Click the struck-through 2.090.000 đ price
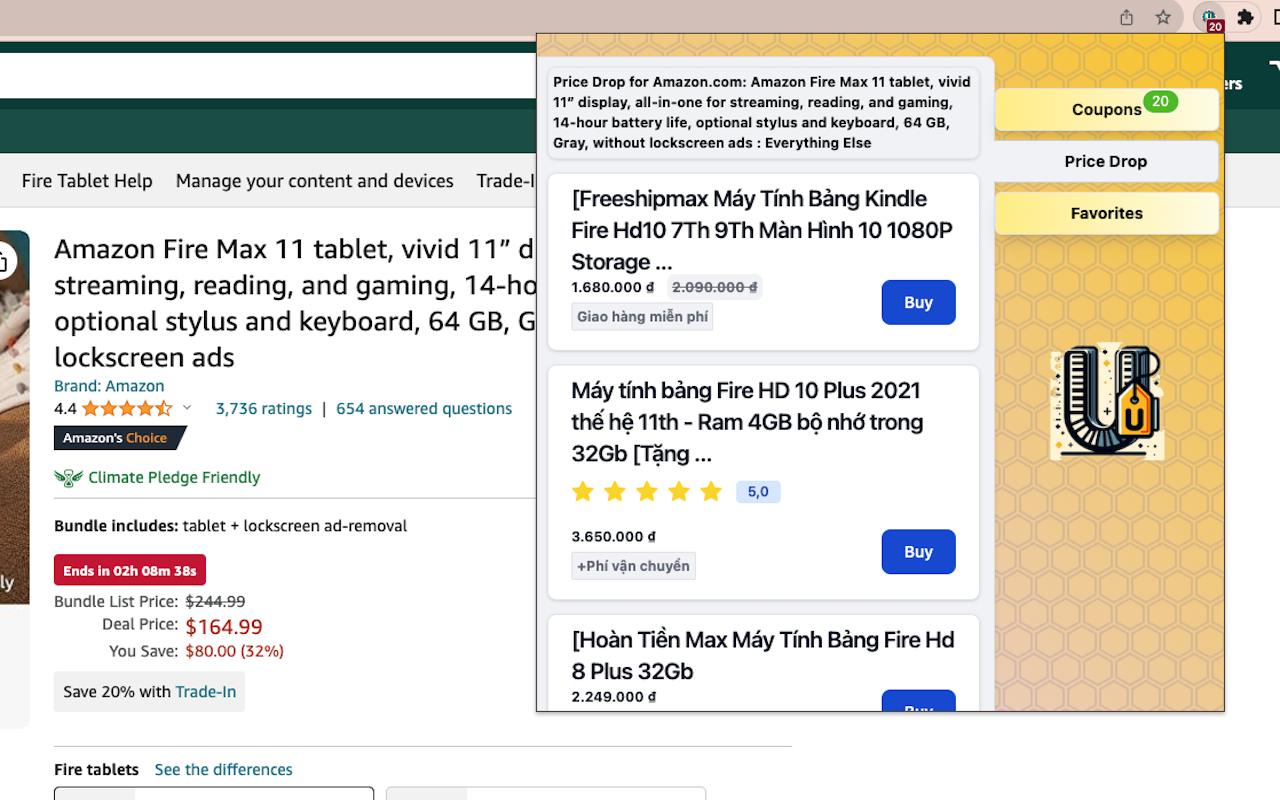Image resolution: width=1280 pixels, height=800 pixels. [715, 287]
